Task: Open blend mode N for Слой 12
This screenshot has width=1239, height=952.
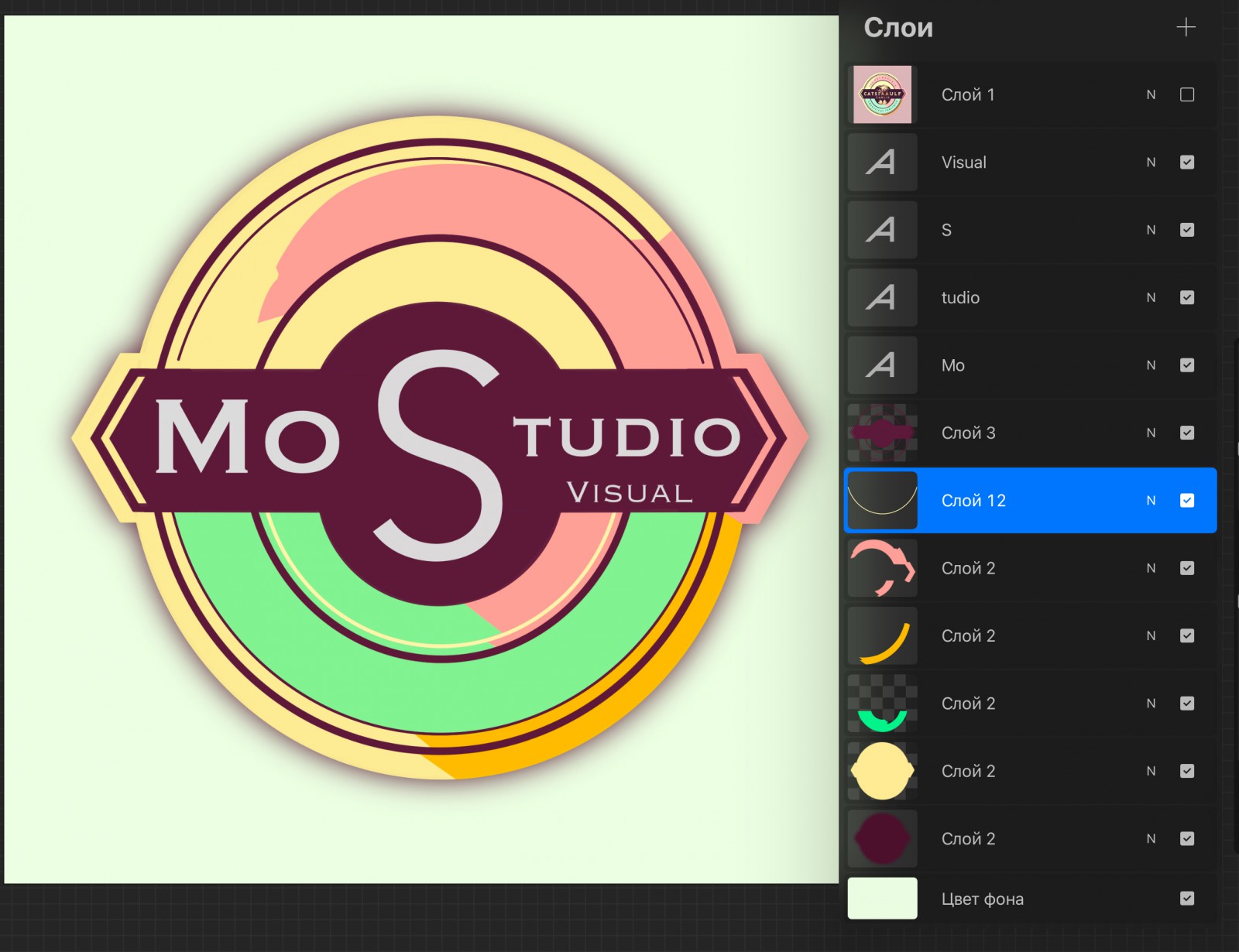Action: pyautogui.click(x=1151, y=501)
